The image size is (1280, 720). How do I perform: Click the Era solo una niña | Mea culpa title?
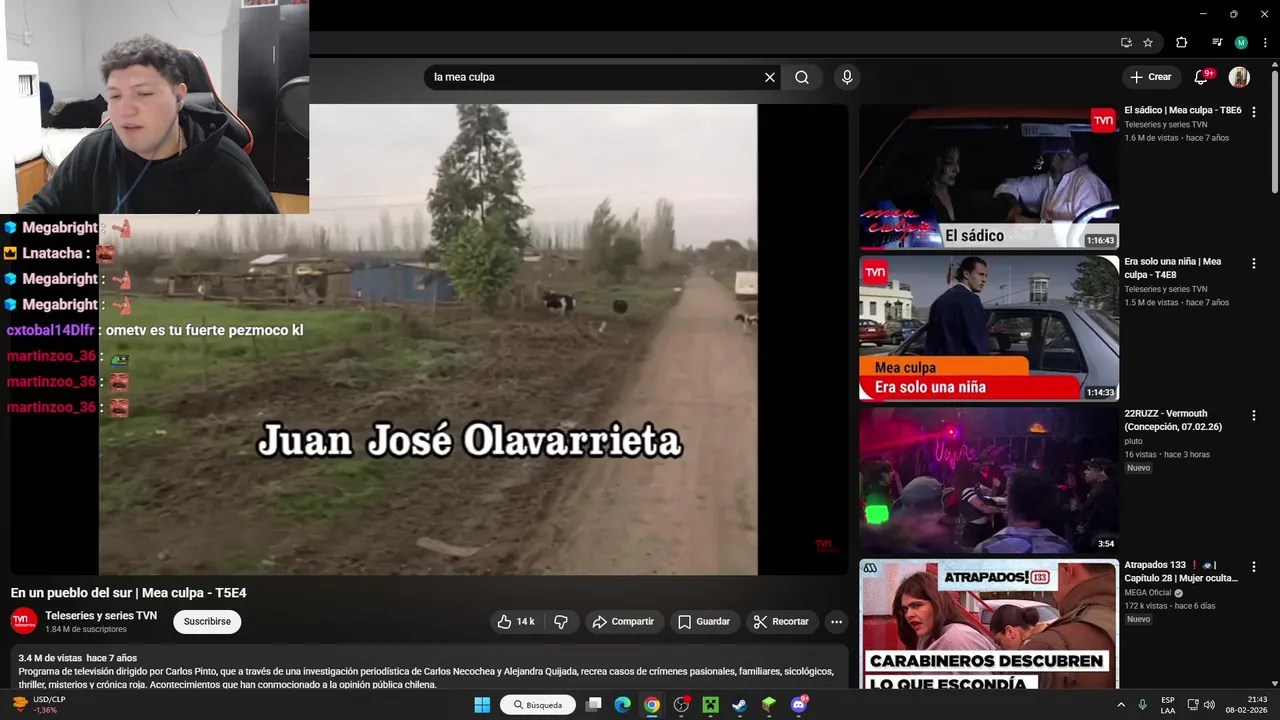1173,268
